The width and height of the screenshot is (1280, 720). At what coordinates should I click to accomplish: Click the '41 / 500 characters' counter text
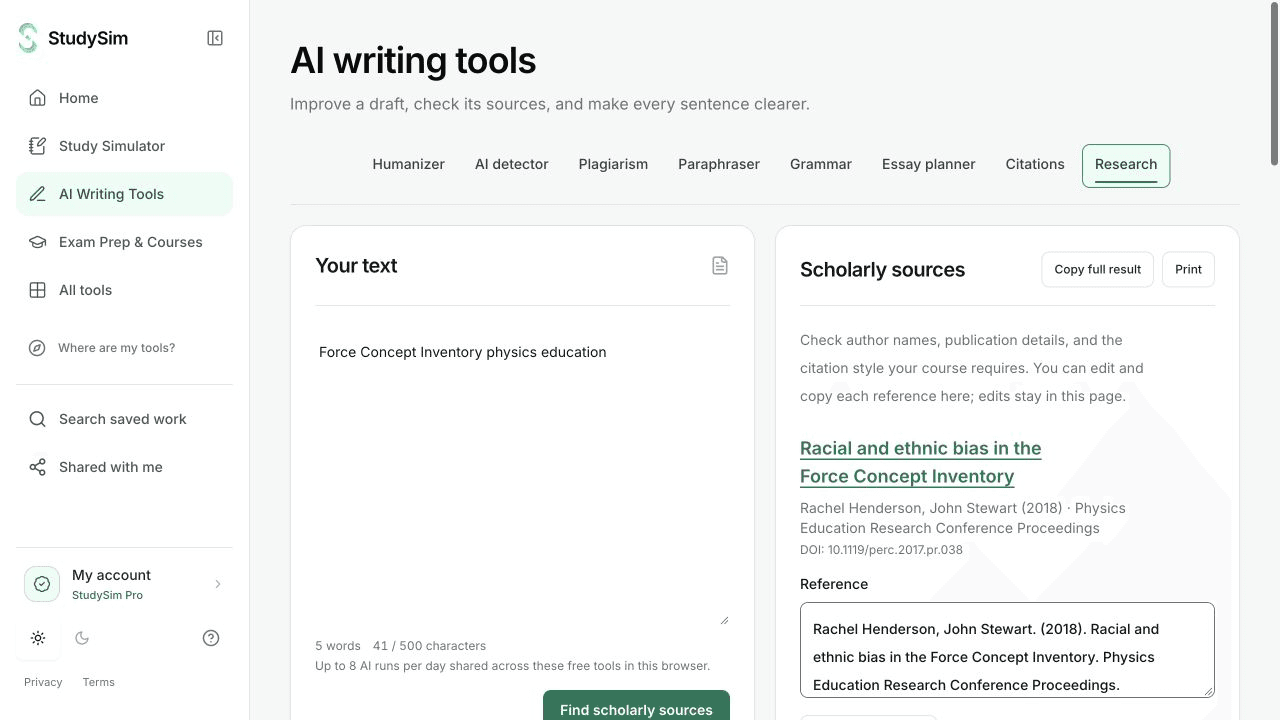[429, 646]
